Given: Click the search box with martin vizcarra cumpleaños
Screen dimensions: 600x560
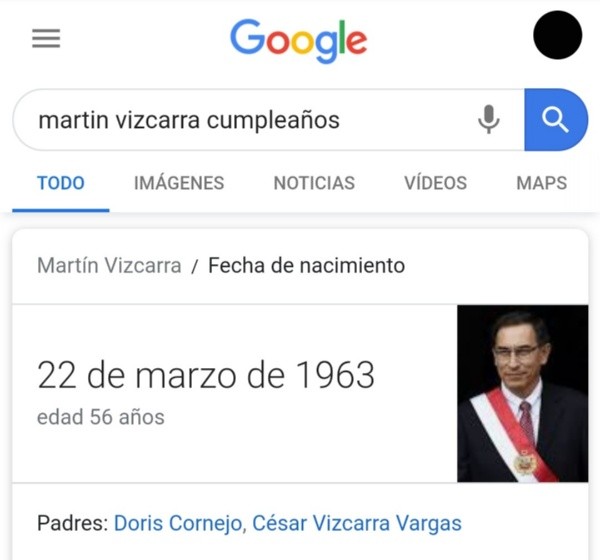Looking at the screenshot, I should pos(268,120).
